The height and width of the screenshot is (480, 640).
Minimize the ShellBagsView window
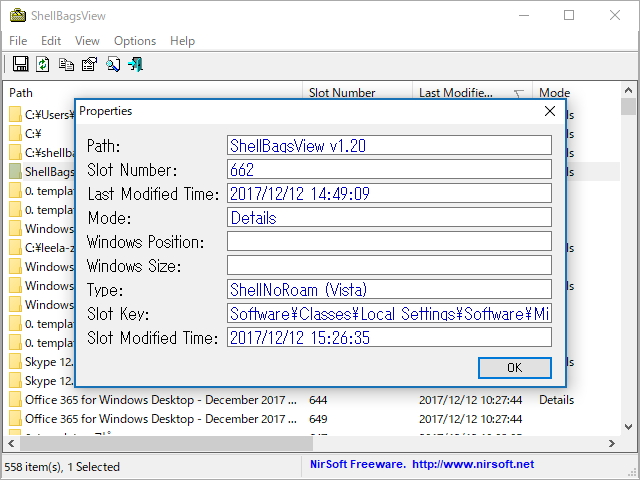pyautogui.click(x=524, y=15)
